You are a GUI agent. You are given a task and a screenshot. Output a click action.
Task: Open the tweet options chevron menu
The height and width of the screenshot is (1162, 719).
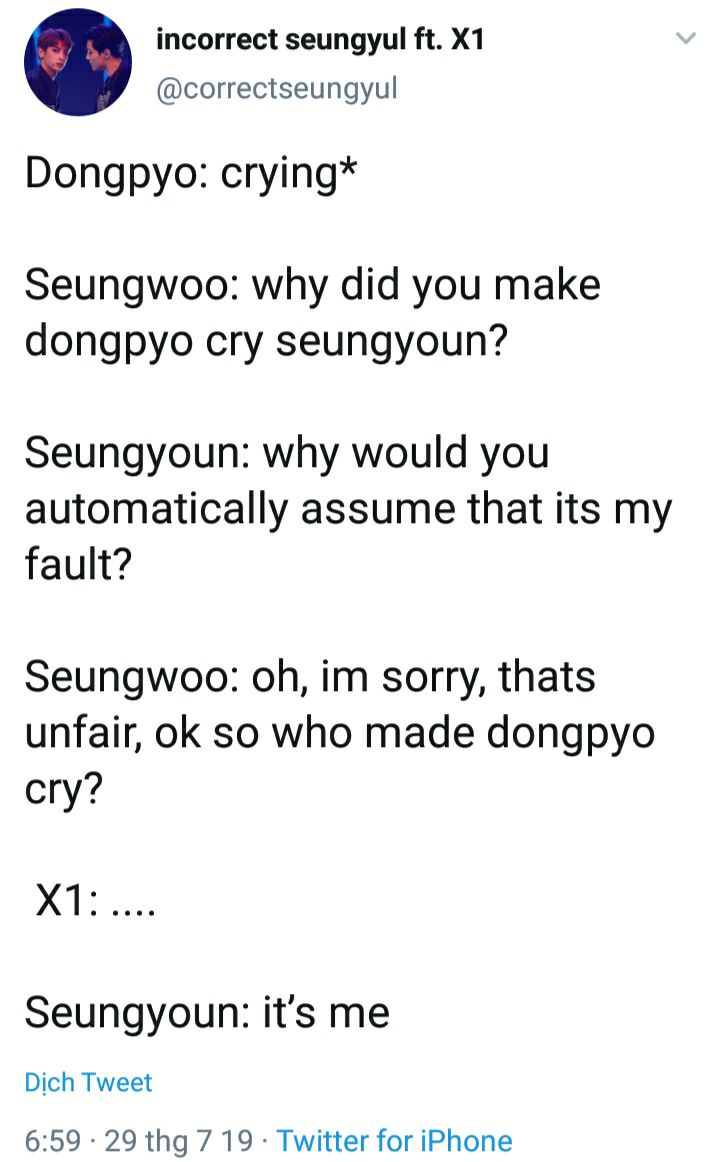(x=686, y=38)
